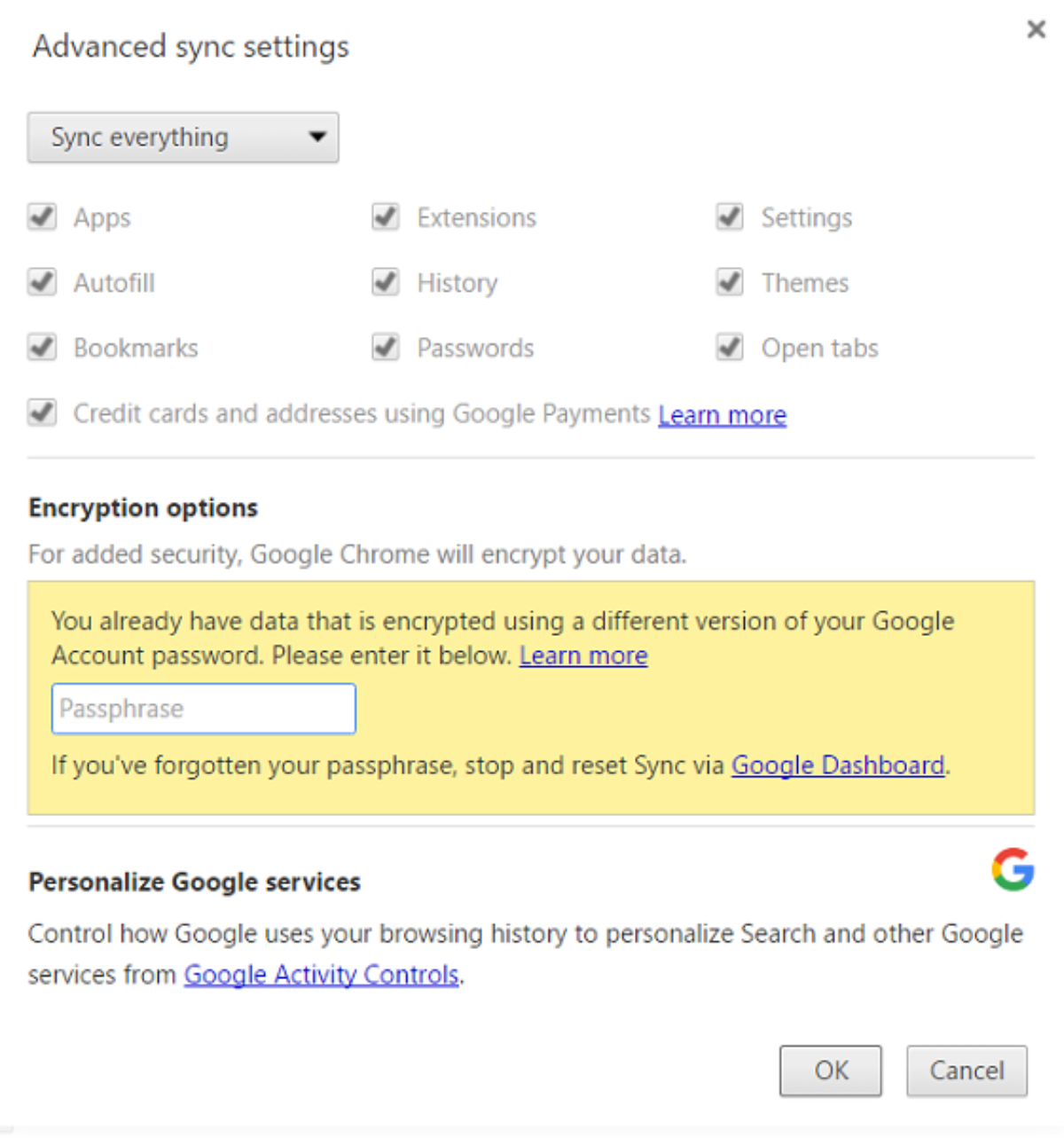The height and width of the screenshot is (1138, 1064).
Task: Toggle the Open tabs checkbox
Action: pyautogui.click(x=730, y=348)
